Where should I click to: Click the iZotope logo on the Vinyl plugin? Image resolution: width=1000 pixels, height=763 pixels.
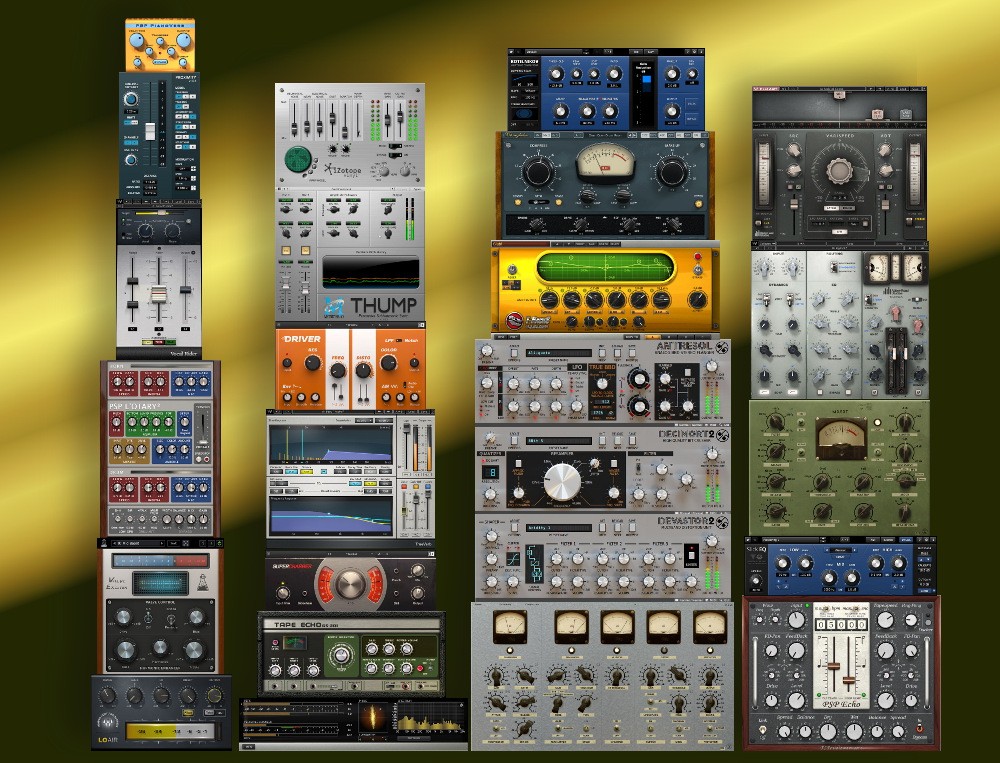coord(342,171)
